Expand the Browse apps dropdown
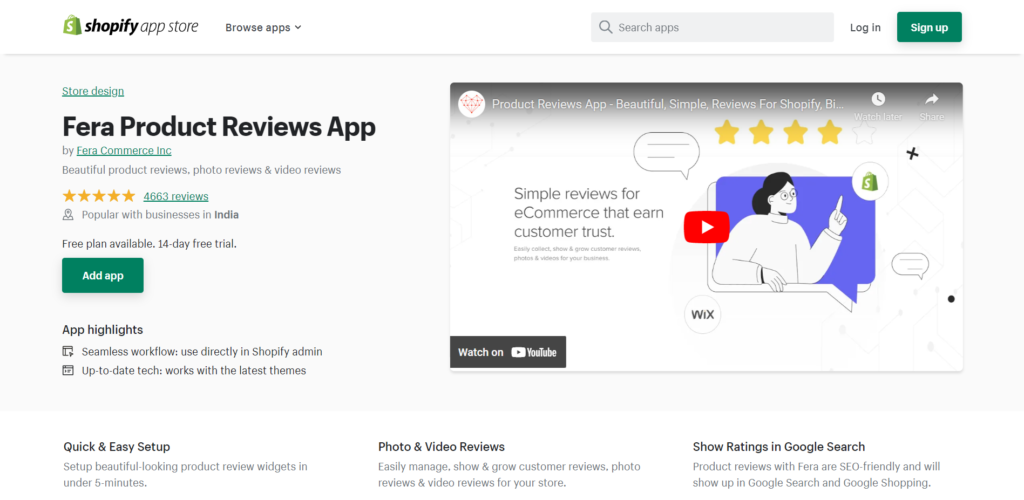Image resolution: width=1024 pixels, height=500 pixels. click(263, 27)
